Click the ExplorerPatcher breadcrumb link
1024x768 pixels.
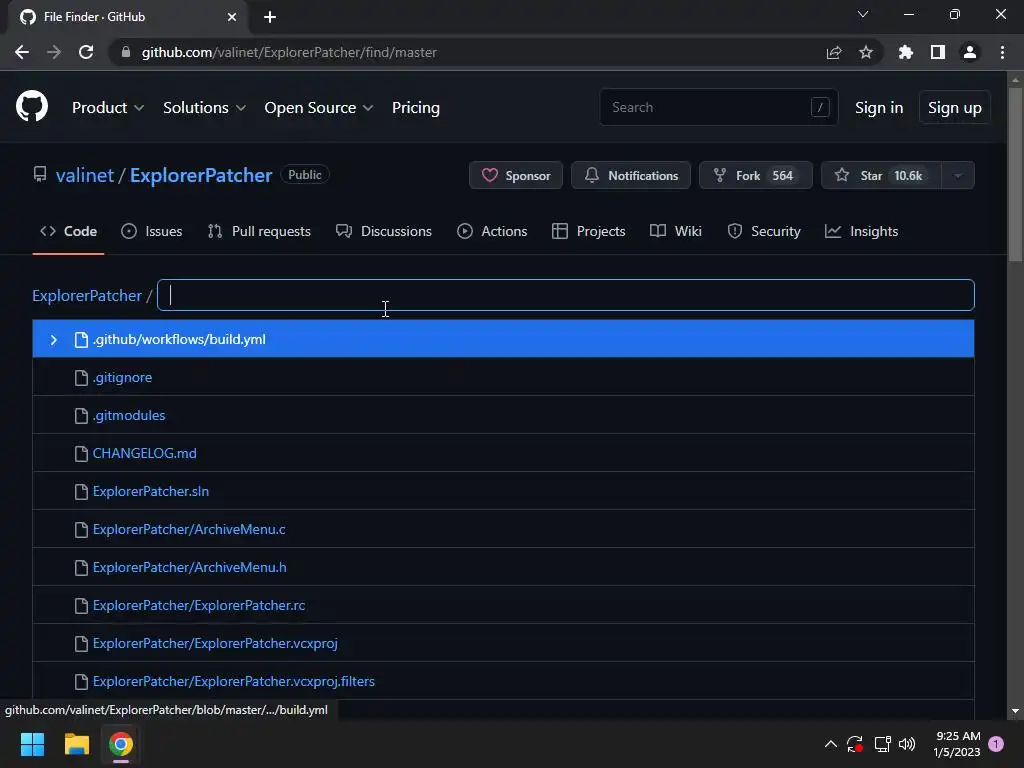click(87, 295)
